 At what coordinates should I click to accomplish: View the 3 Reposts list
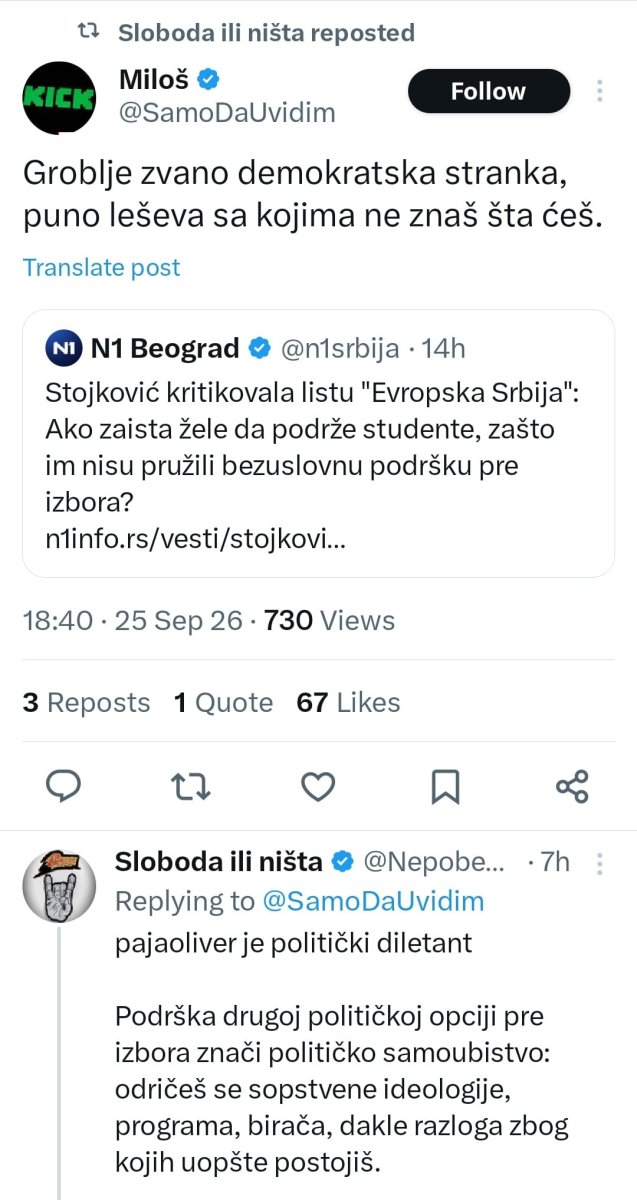click(x=86, y=703)
